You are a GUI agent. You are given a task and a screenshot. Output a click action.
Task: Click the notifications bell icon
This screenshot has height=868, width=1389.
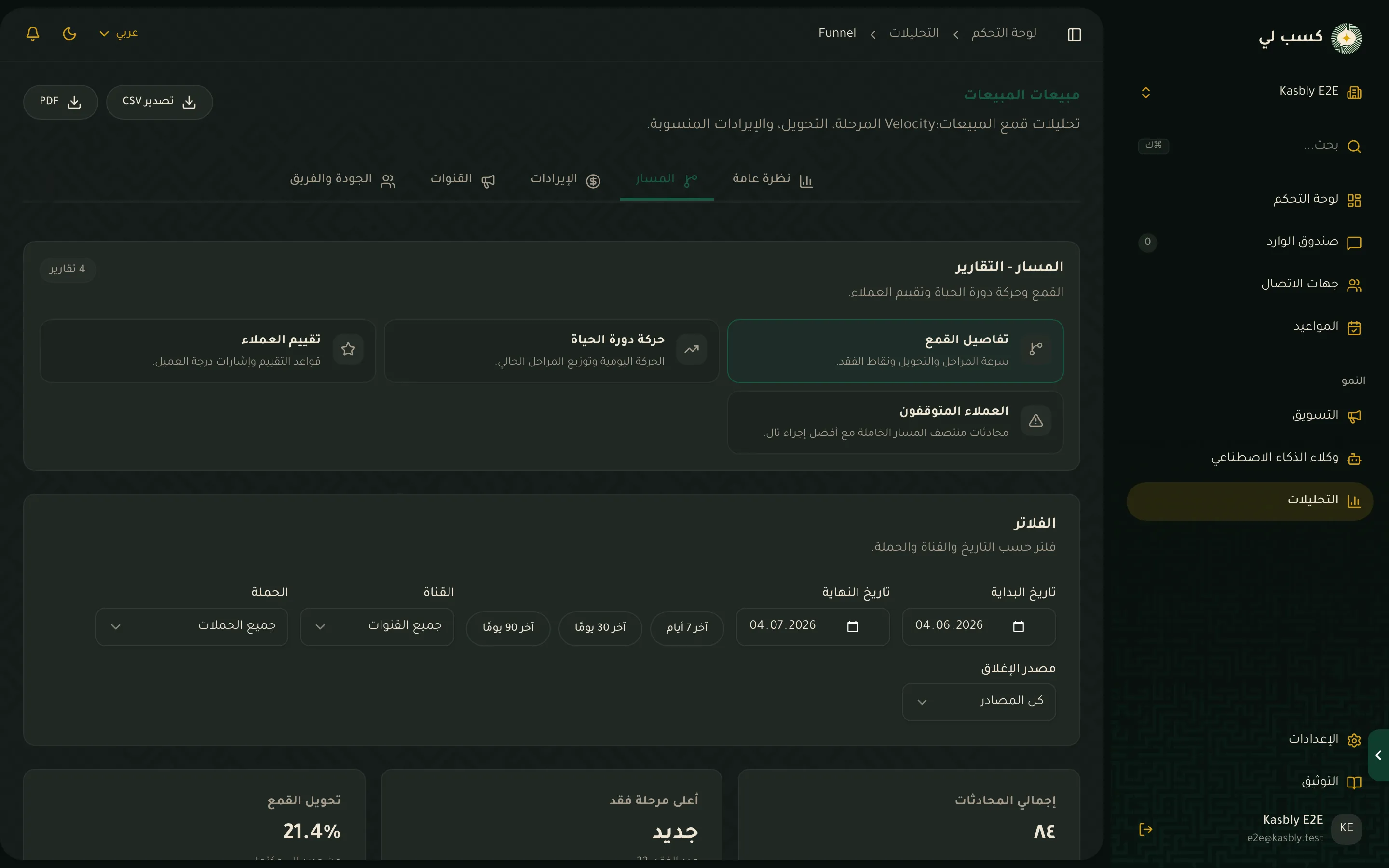click(33, 33)
